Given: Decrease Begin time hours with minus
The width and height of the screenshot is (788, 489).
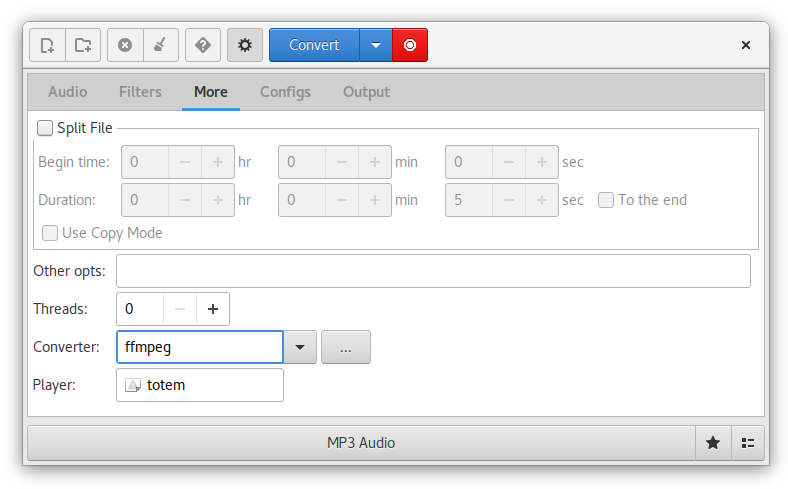Looking at the screenshot, I should point(185,162).
